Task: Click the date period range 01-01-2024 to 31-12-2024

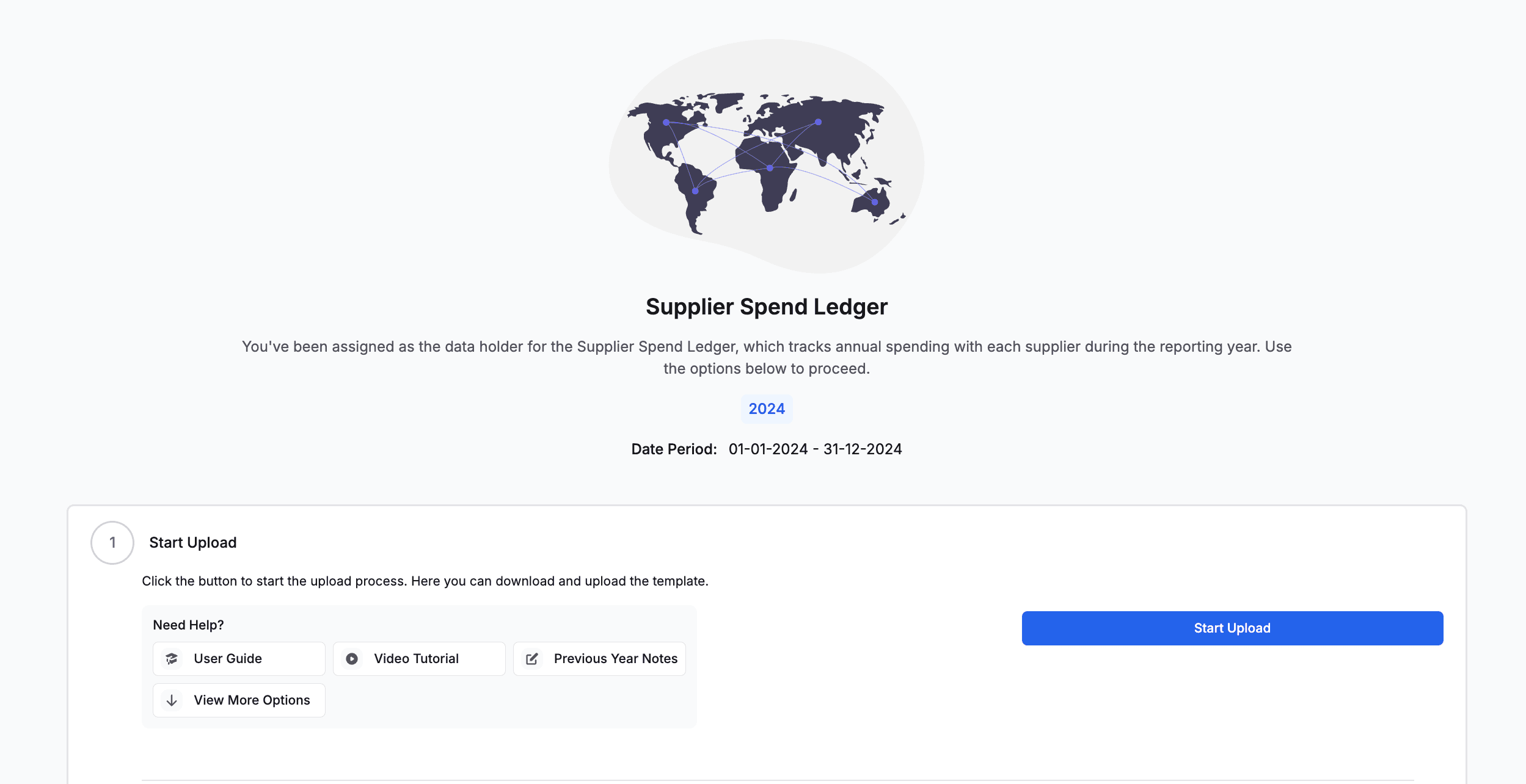Action: click(x=815, y=449)
